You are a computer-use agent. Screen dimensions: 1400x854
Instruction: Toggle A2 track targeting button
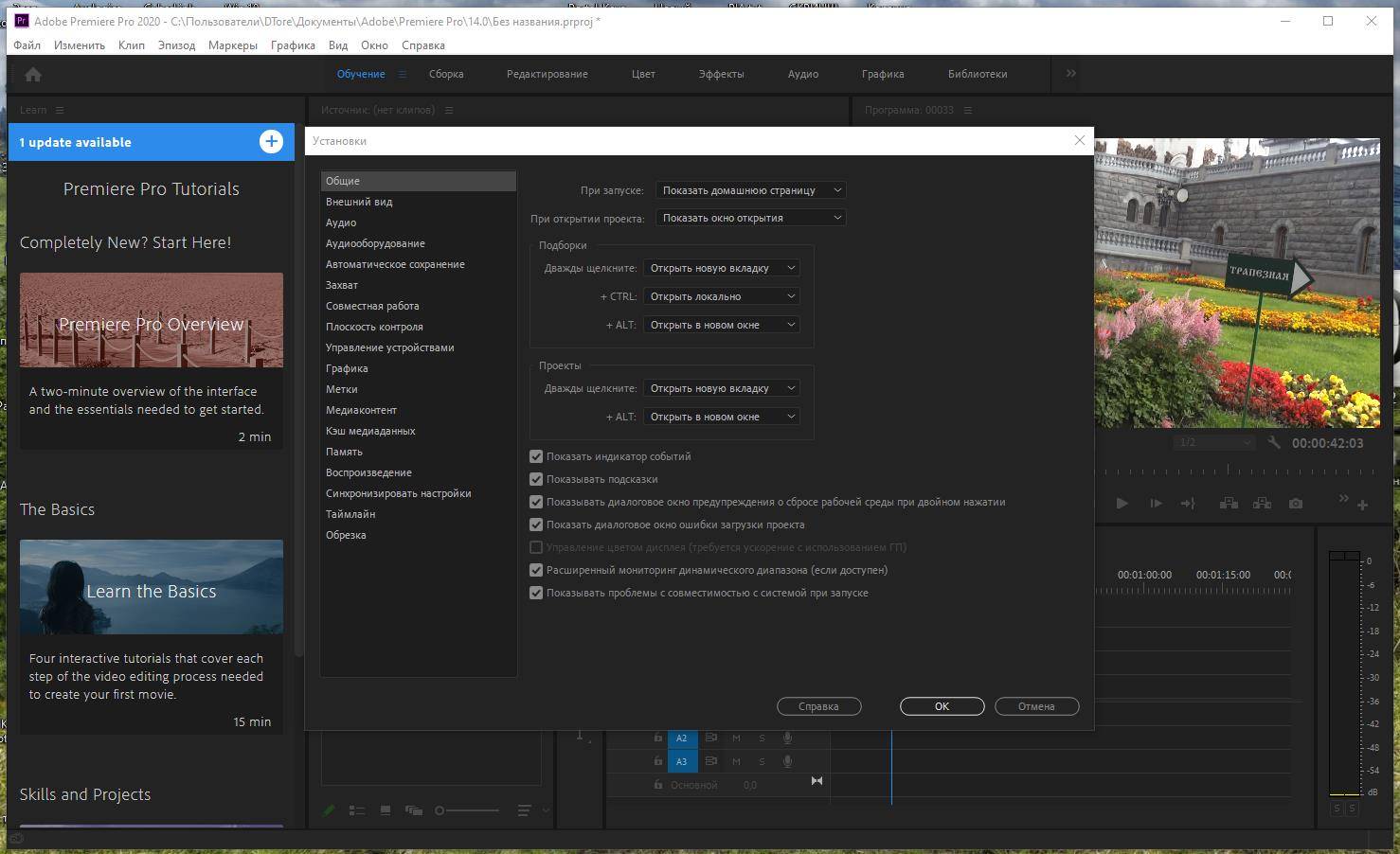681,738
